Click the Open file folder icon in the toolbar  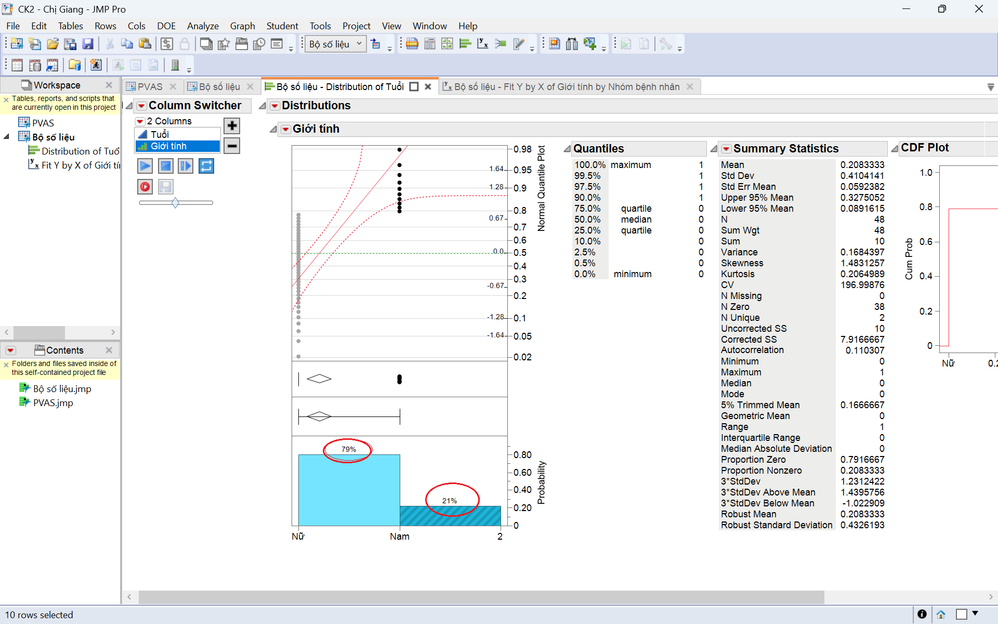[52, 44]
